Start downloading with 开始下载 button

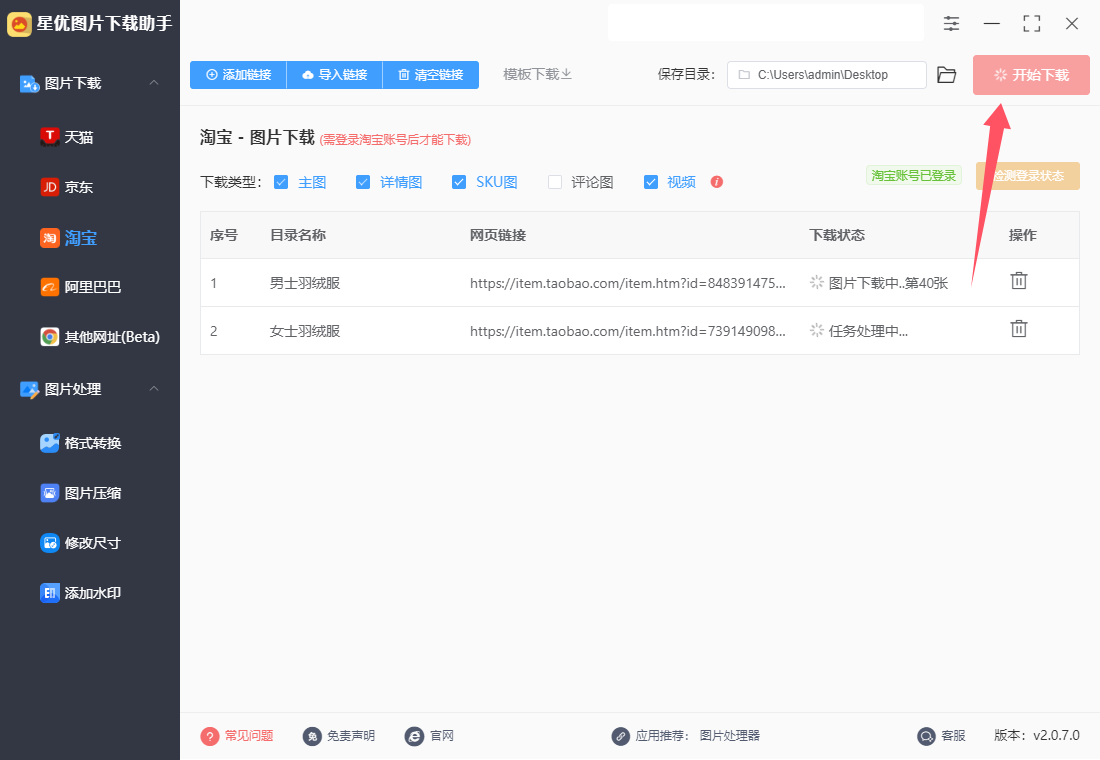tap(1031, 75)
